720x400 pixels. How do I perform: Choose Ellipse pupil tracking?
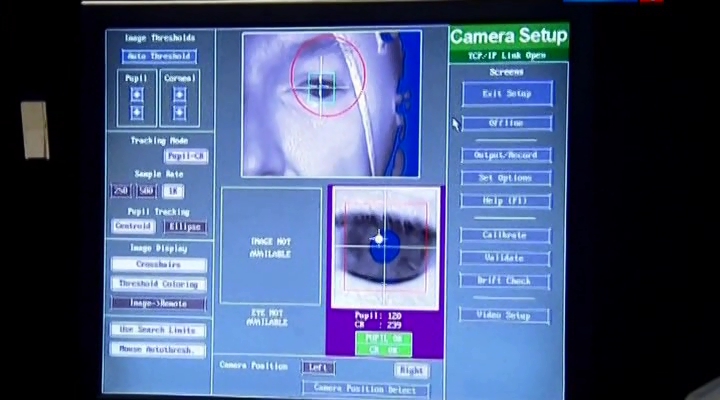coord(185,227)
